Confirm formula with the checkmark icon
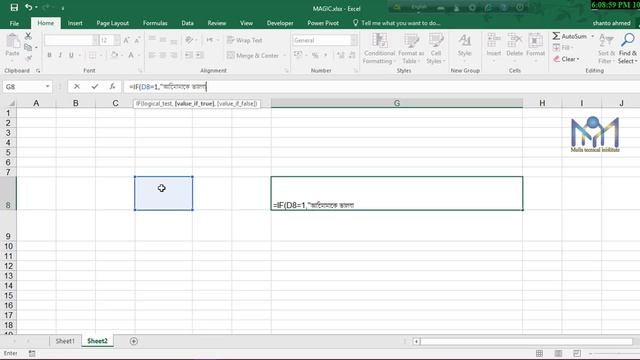Image resolution: width=640 pixels, height=360 pixels. point(95,87)
